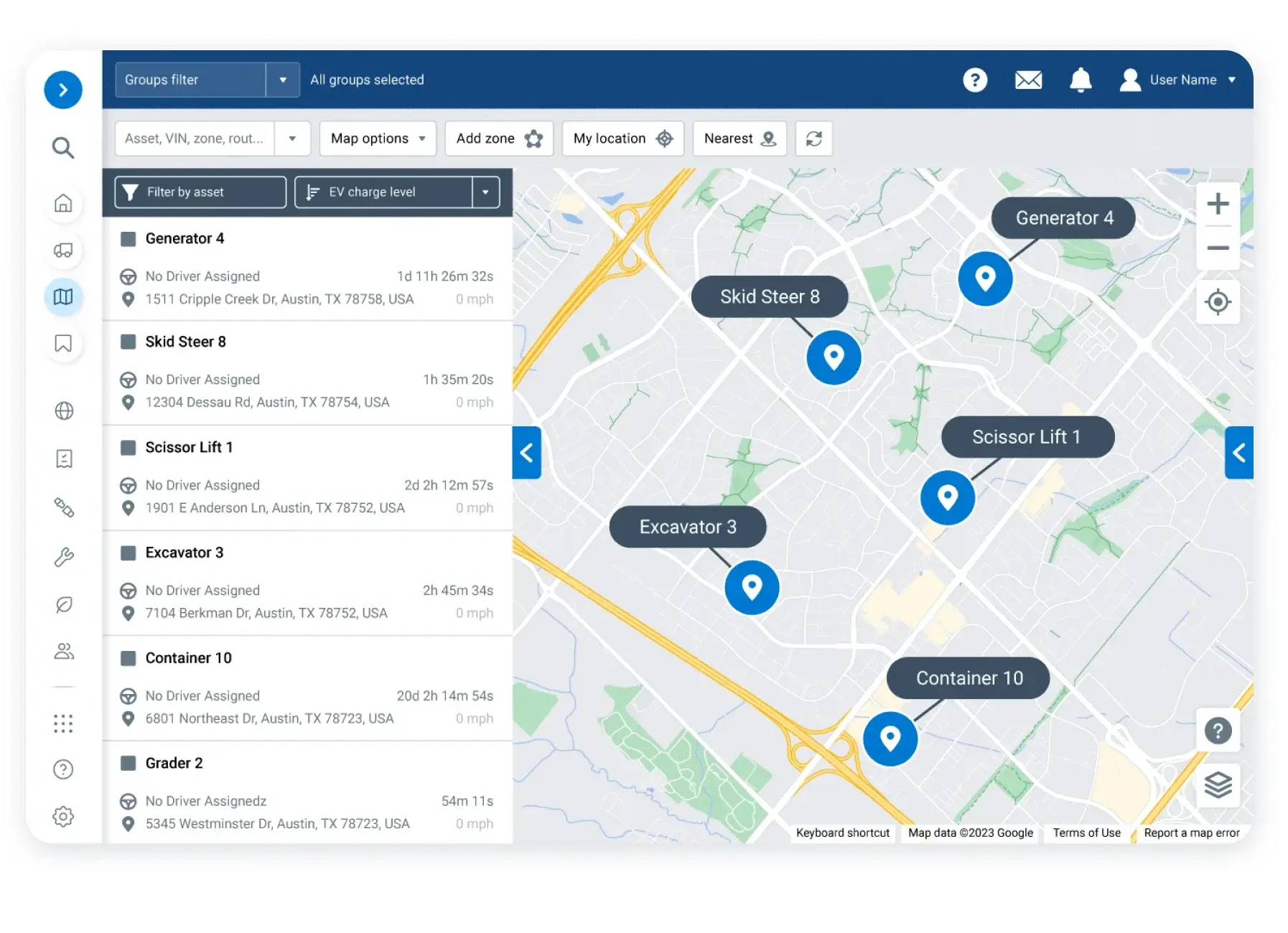Screen dimensions: 1288x933
Task: Open saved items using the bookmark icon
Action: pos(63,344)
